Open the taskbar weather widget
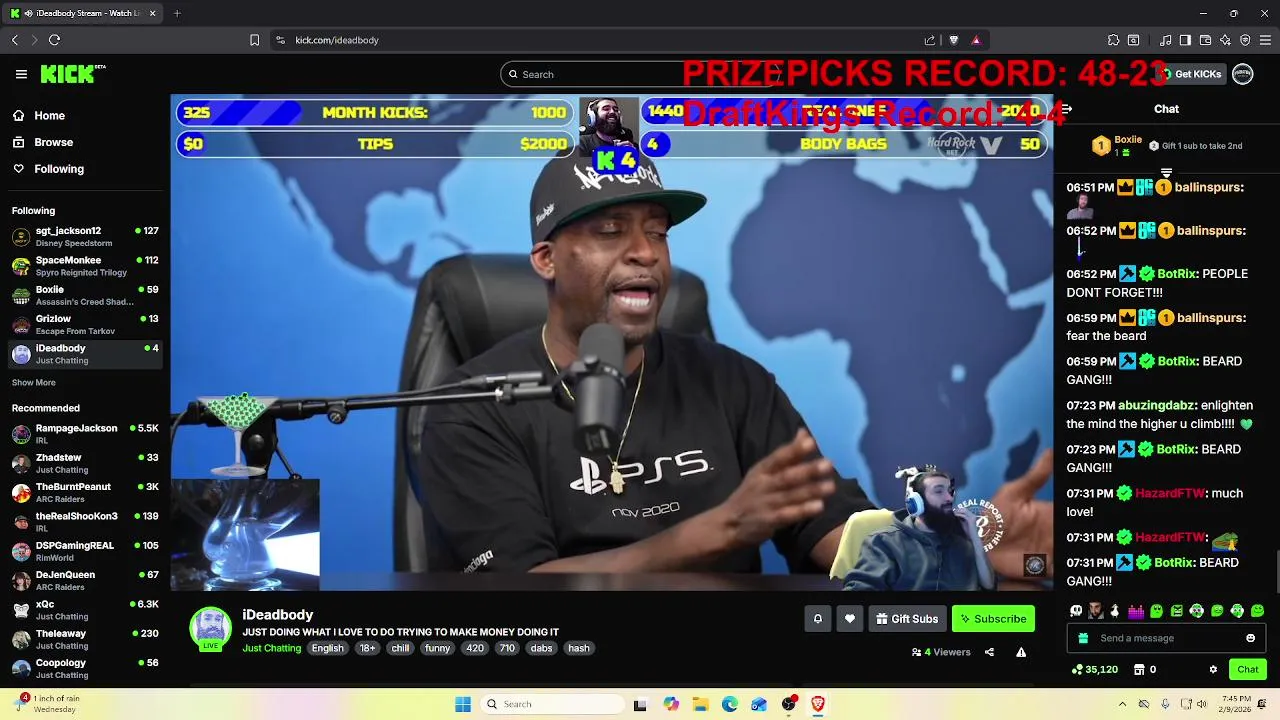 (x=46, y=704)
